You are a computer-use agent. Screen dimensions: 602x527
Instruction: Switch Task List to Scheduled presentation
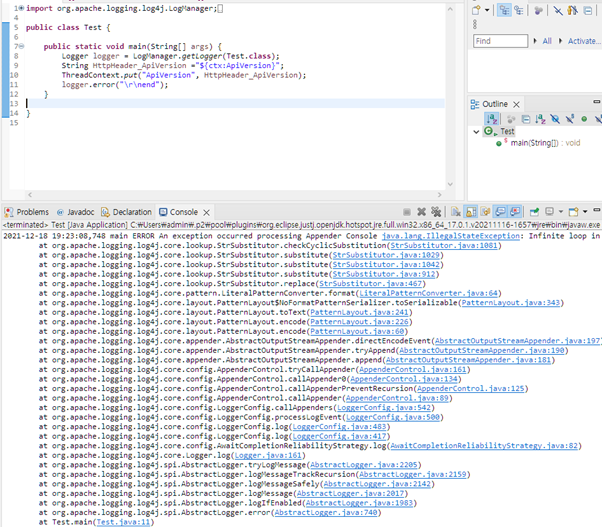tap(519, 10)
